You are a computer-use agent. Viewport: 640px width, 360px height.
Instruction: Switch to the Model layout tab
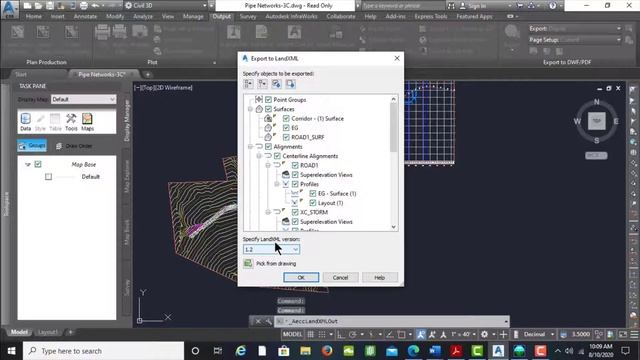[19, 332]
